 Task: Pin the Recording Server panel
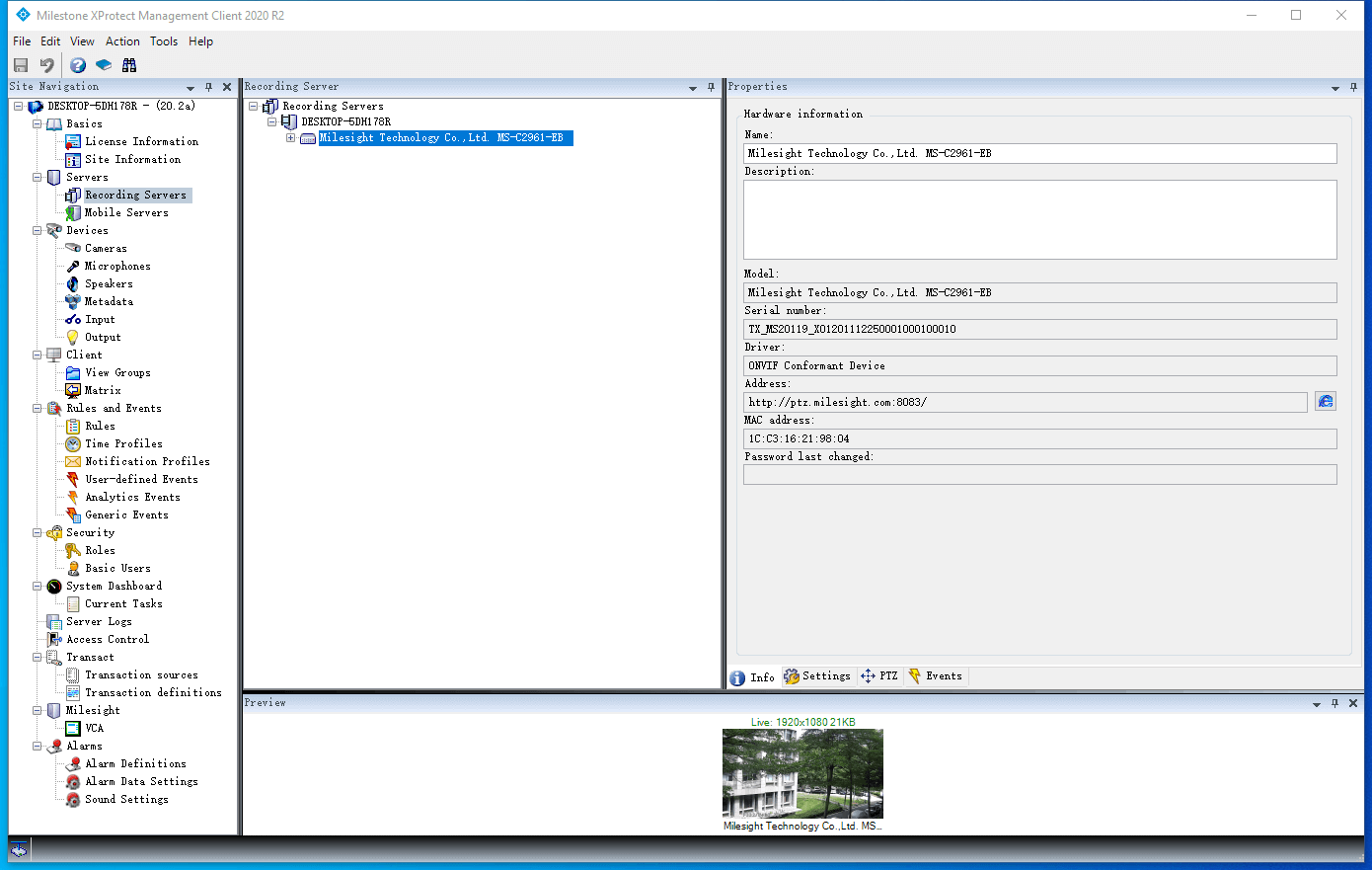(x=711, y=87)
